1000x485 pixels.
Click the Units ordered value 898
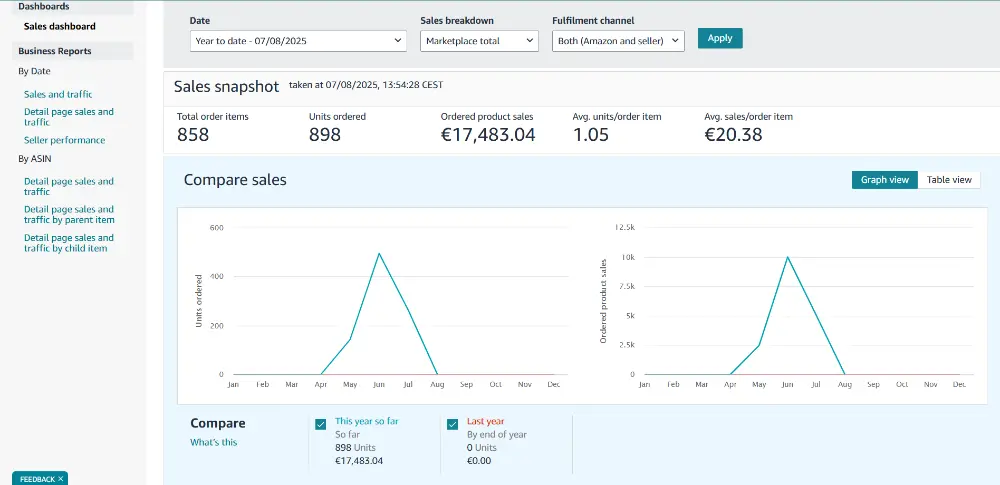[x=325, y=135]
